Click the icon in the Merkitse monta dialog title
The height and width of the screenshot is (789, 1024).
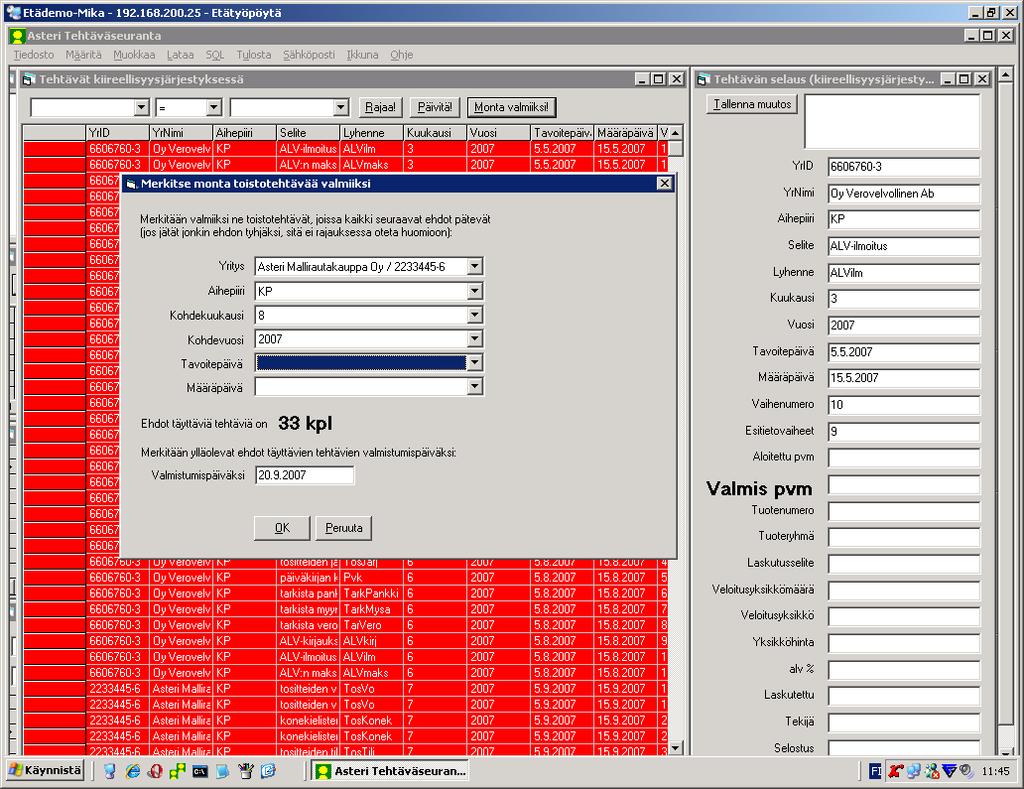point(131,184)
